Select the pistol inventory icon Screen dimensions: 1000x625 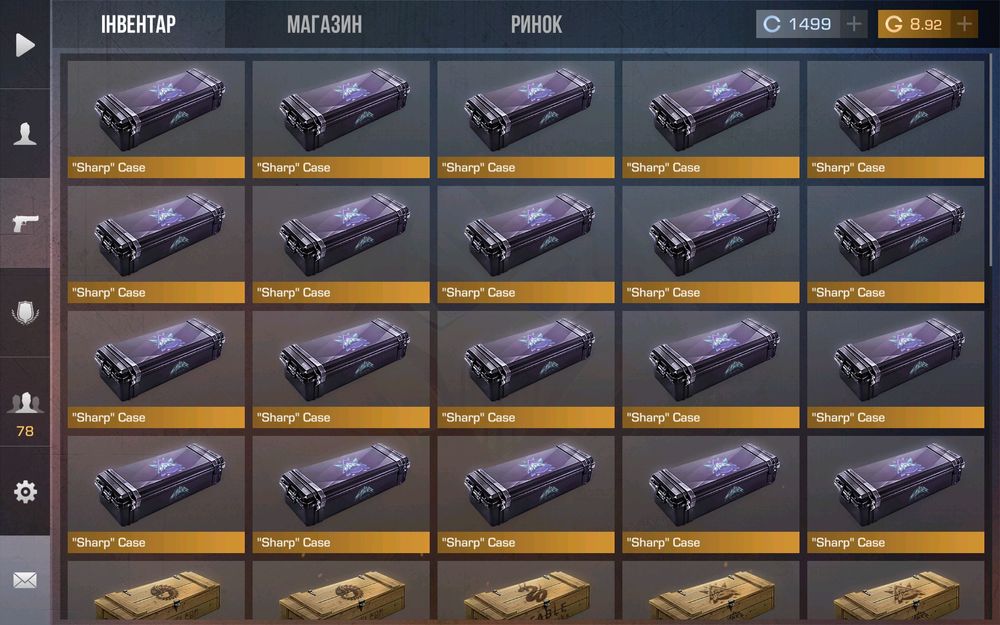click(25, 223)
